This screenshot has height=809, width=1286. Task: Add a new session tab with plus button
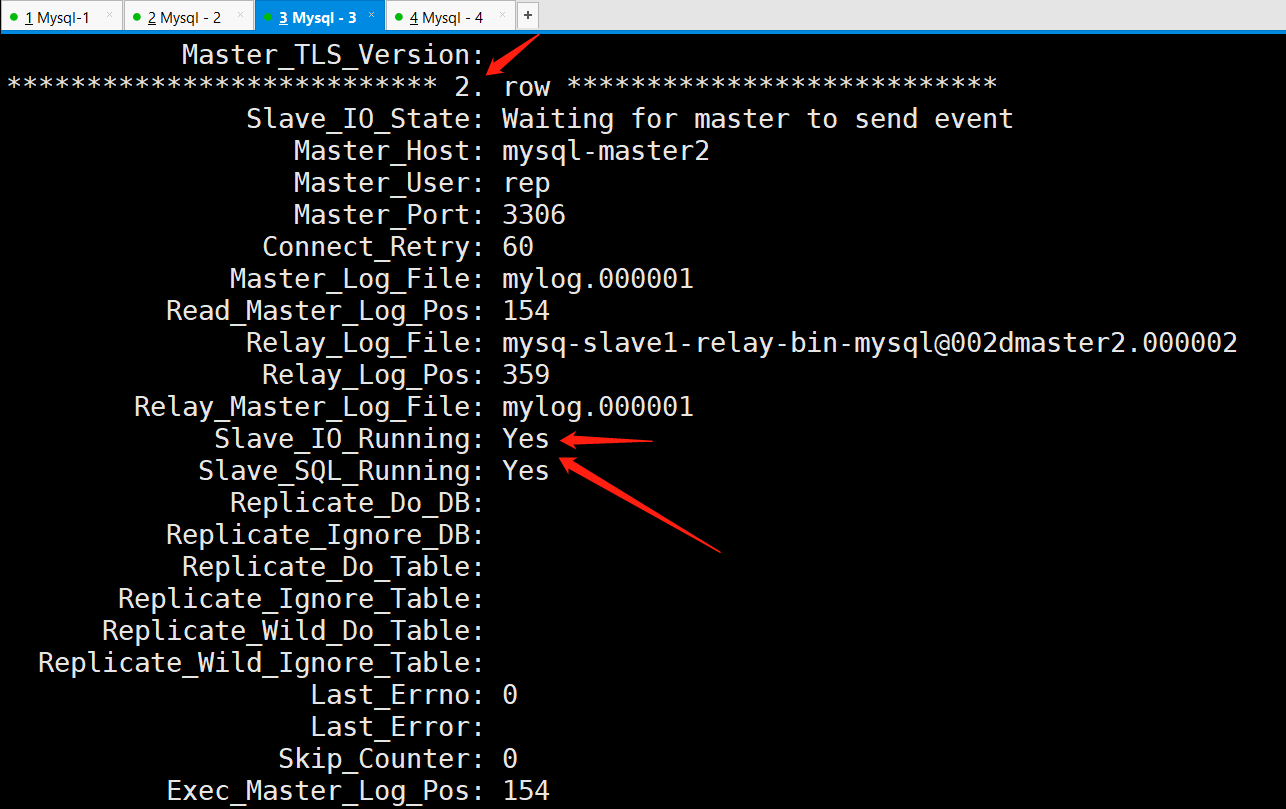(x=528, y=15)
